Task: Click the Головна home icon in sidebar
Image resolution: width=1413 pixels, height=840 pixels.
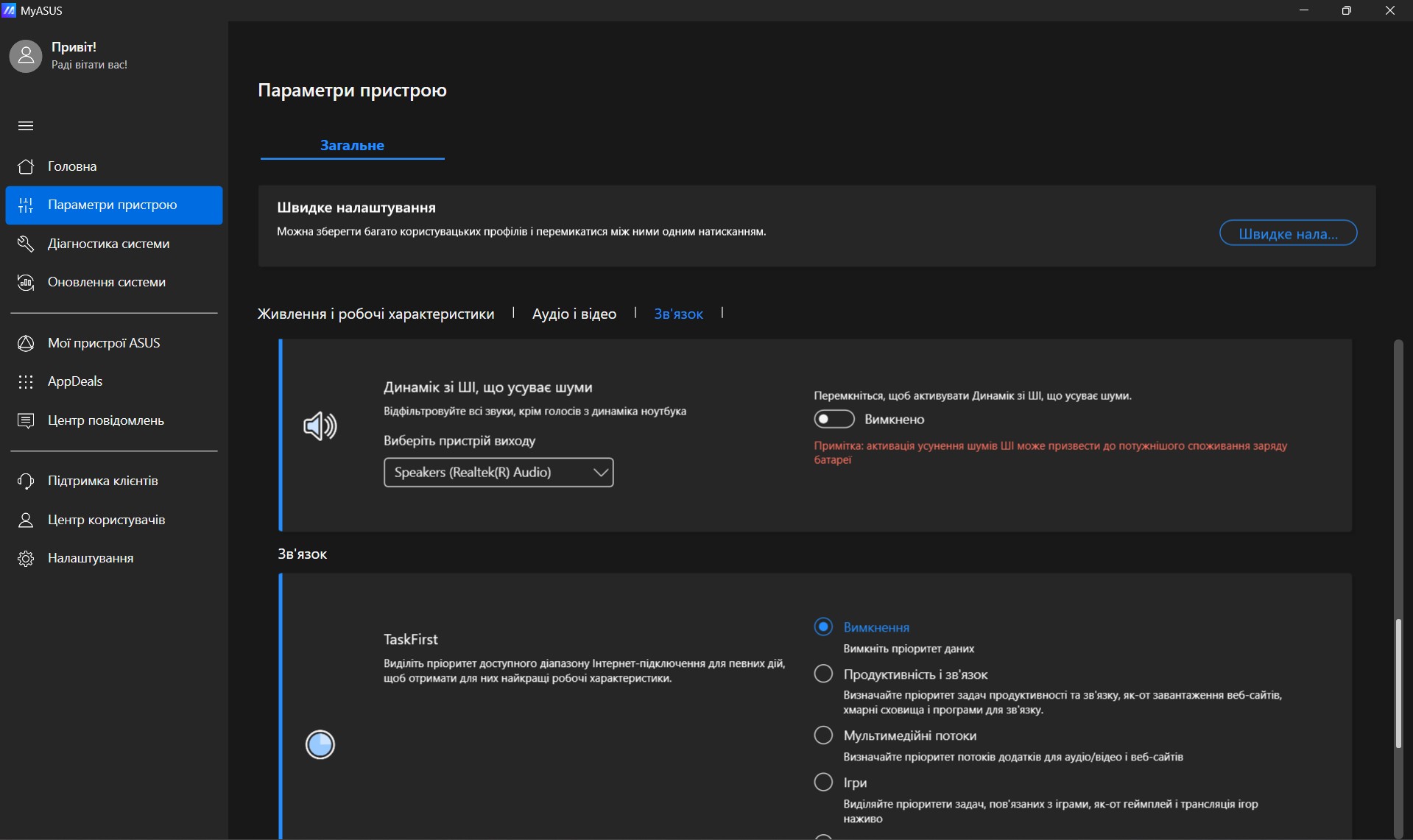Action: pos(26,166)
